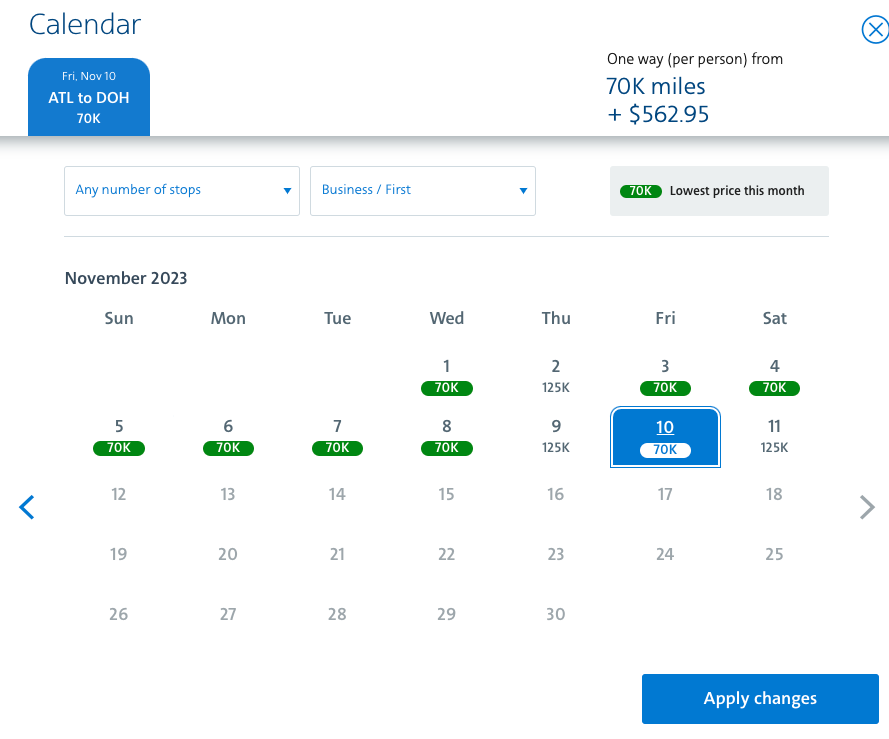Click the 70K lowest price legend badge
The image size is (889, 739).
[x=641, y=190]
